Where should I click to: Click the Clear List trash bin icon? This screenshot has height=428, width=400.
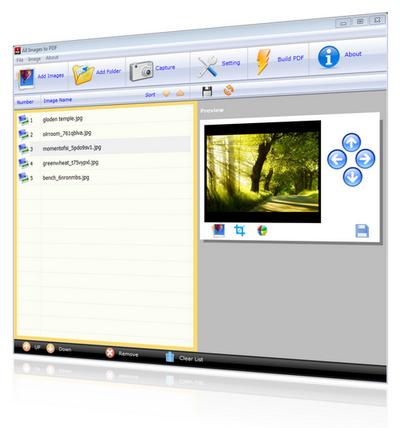170,357
